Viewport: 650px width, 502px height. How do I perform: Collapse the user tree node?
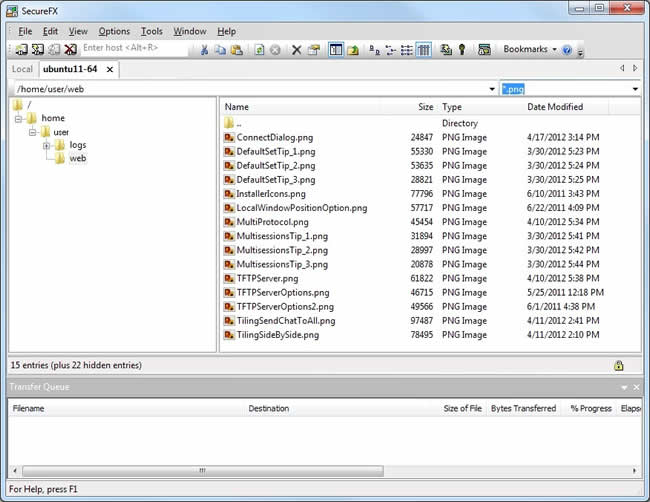(32, 133)
